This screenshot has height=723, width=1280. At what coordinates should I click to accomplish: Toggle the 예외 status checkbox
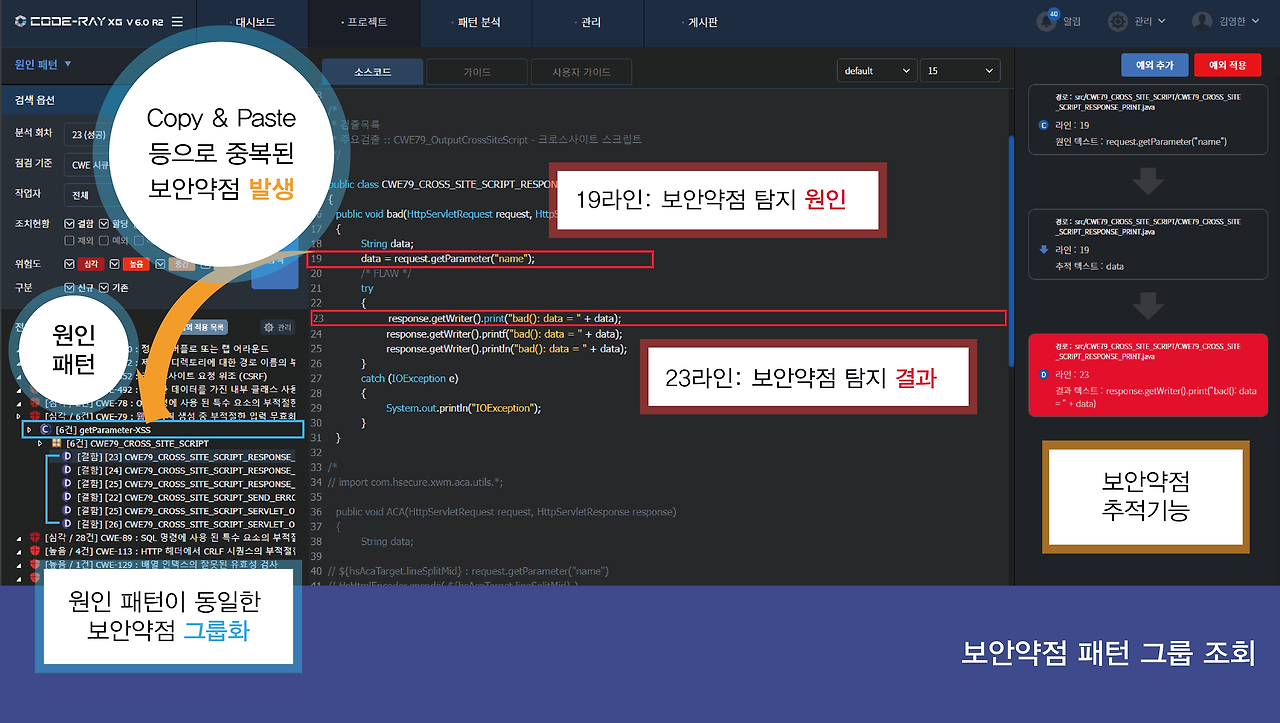click(106, 240)
